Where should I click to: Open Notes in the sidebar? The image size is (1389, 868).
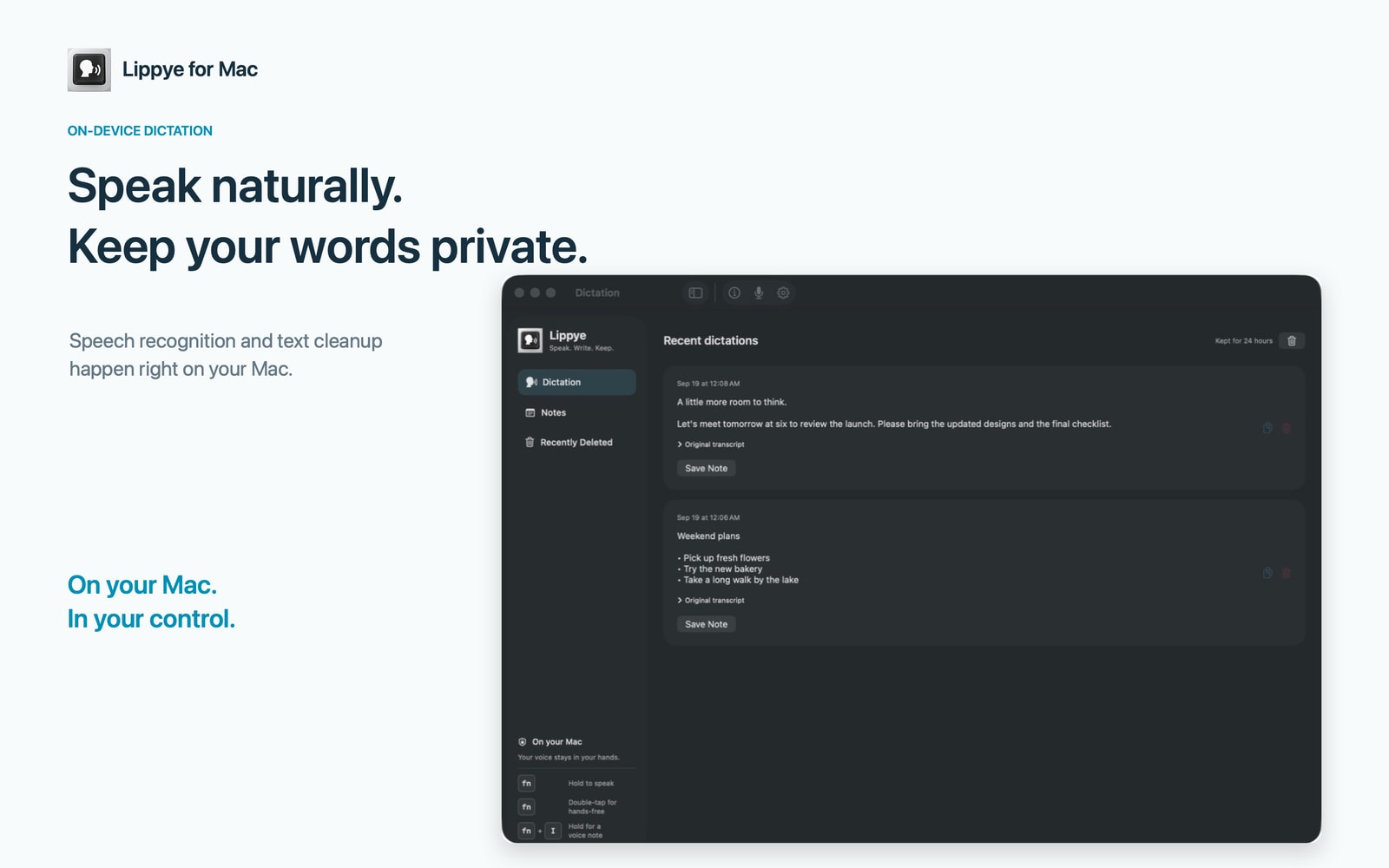(576, 412)
